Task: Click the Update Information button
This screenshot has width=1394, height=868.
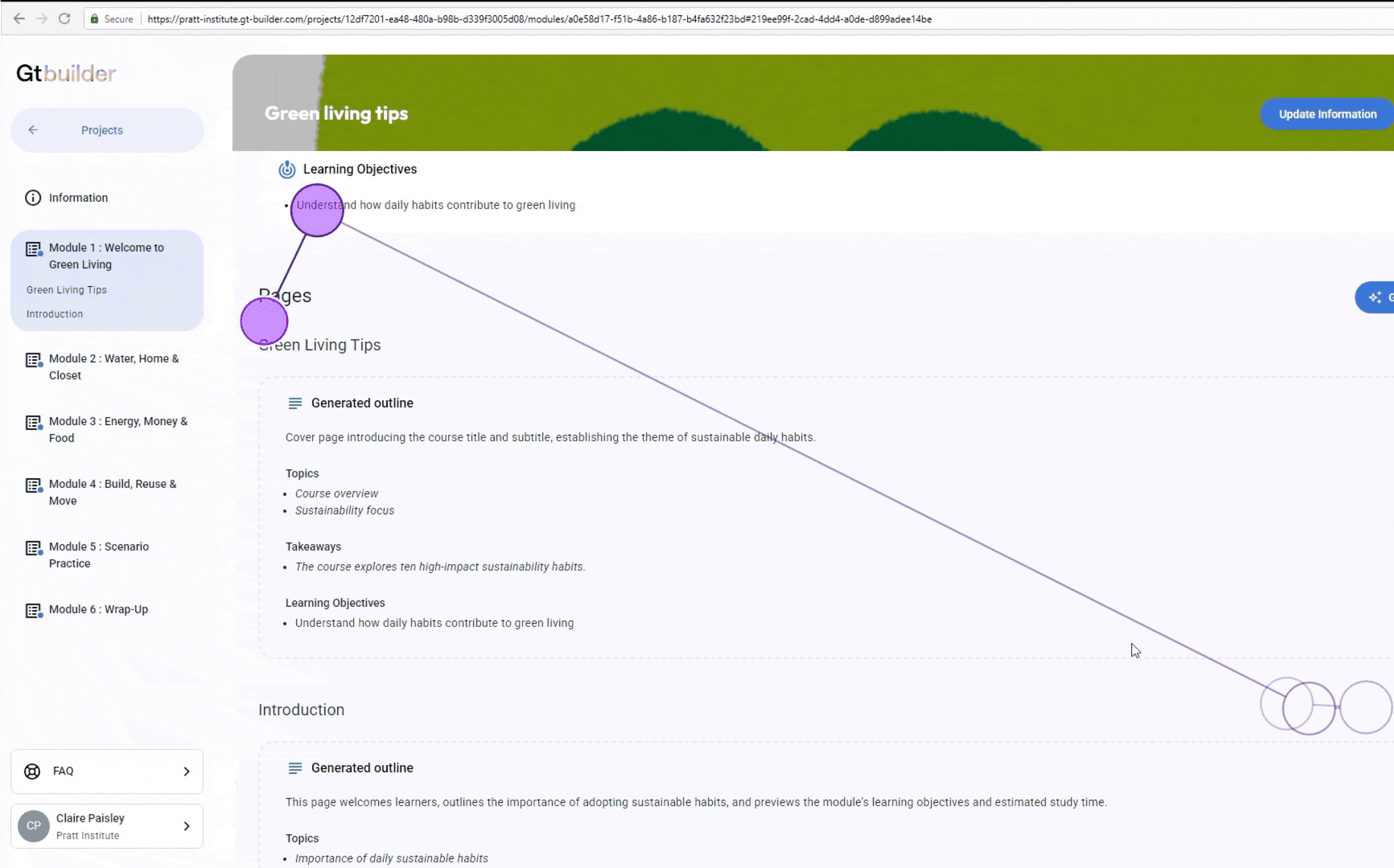Action: coord(1327,114)
